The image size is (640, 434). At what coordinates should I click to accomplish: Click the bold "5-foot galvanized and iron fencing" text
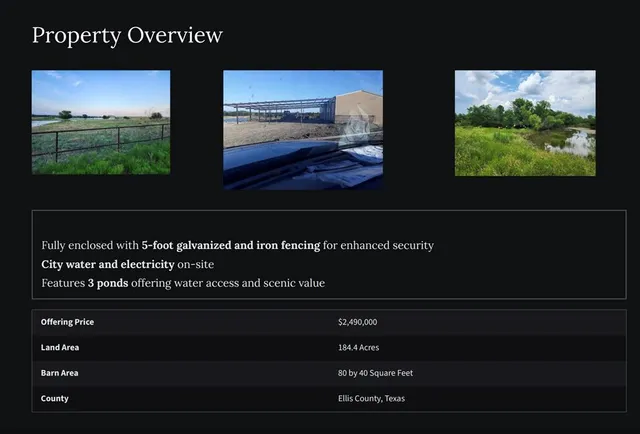coord(231,245)
